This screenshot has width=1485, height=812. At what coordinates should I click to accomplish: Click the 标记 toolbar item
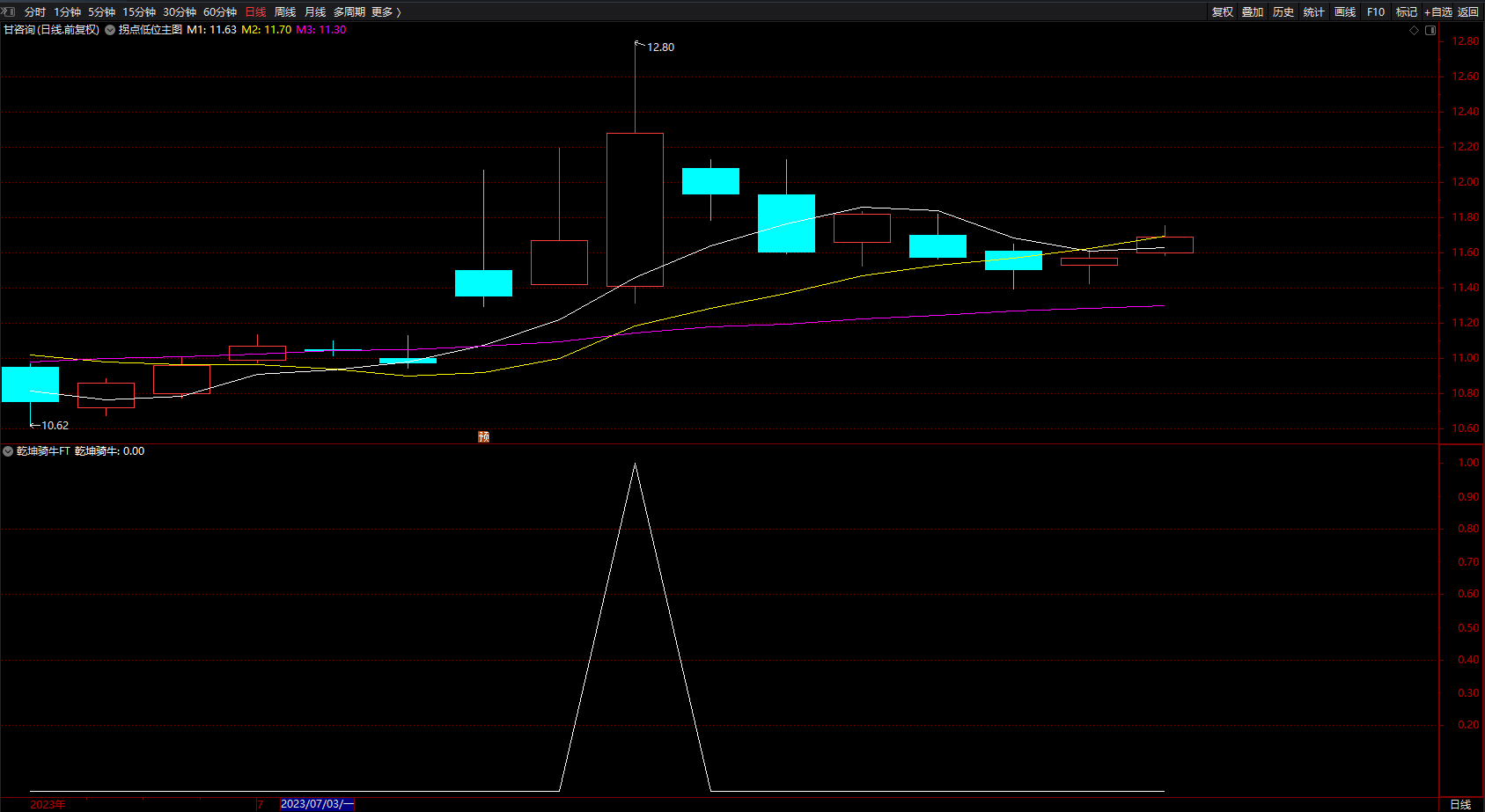(1406, 11)
